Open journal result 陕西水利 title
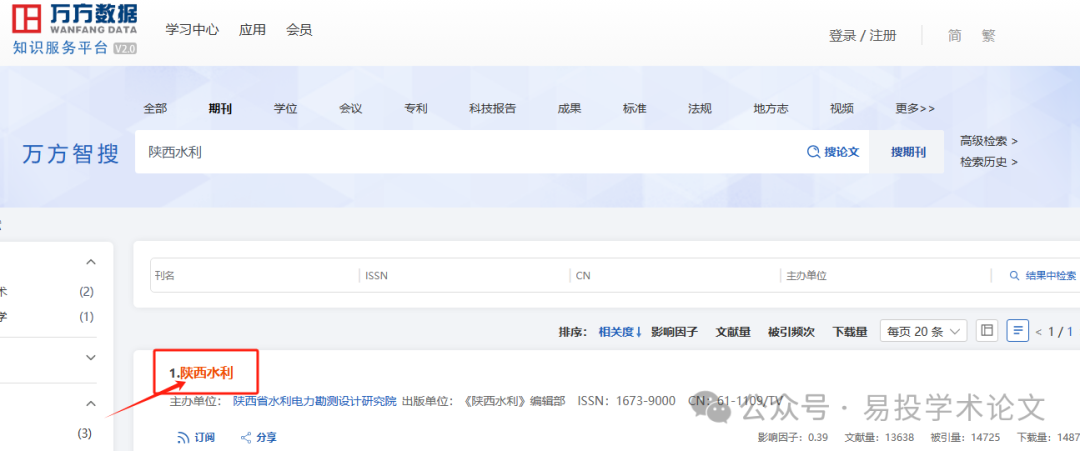The image size is (1080, 451). [x=207, y=373]
